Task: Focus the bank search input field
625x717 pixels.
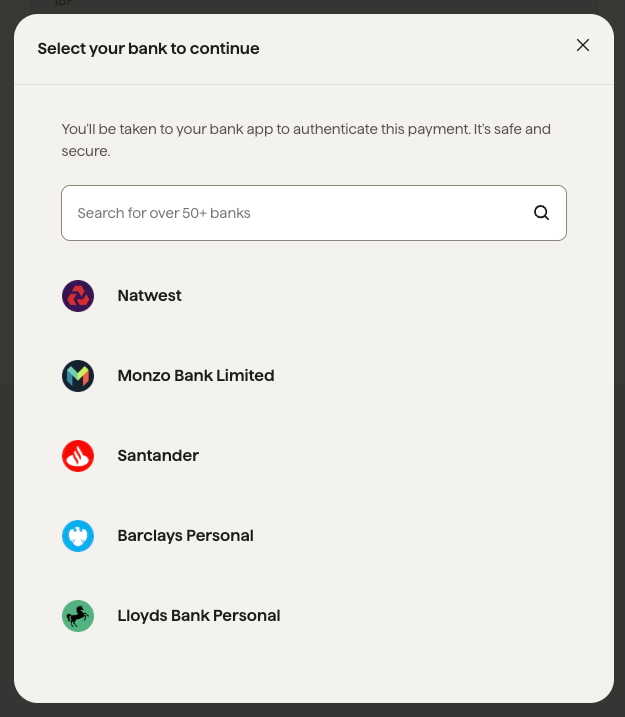Action: [314, 213]
